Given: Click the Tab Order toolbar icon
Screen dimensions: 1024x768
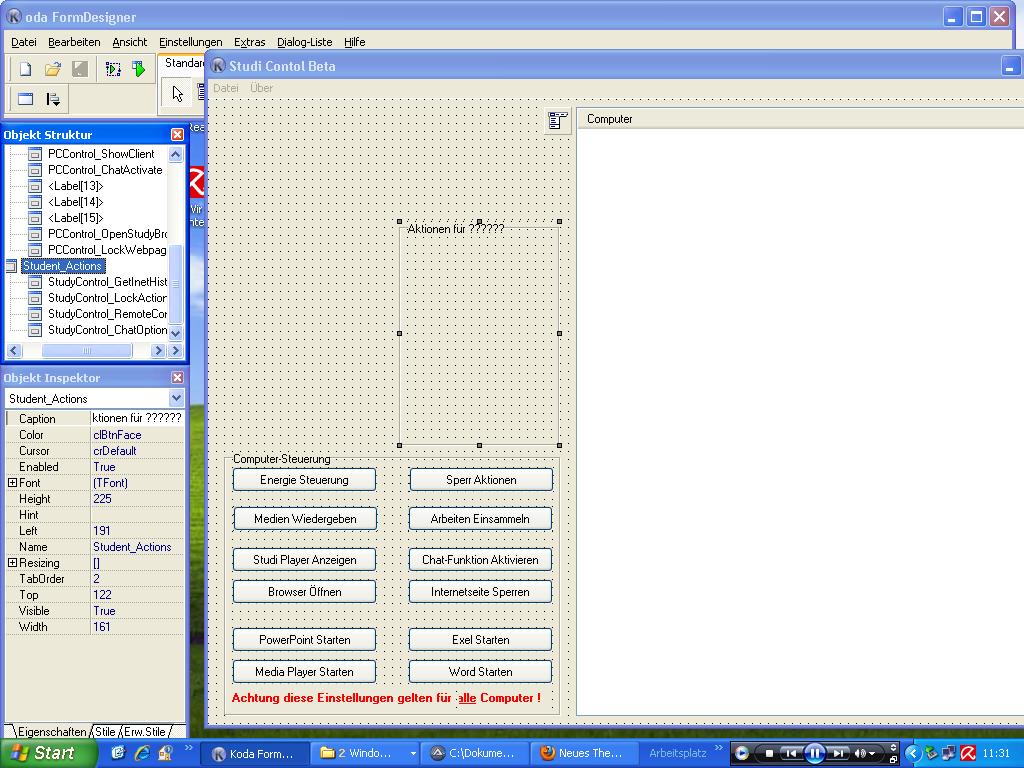Looking at the screenshot, I should pyautogui.click(x=53, y=99).
